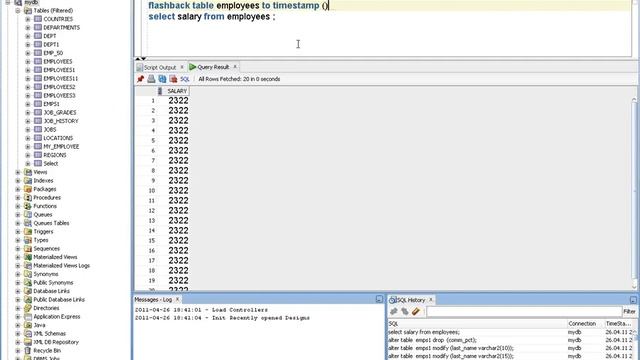Sort by the SALARY column header
The height and width of the screenshot is (360, 640).
pos(173,91)
